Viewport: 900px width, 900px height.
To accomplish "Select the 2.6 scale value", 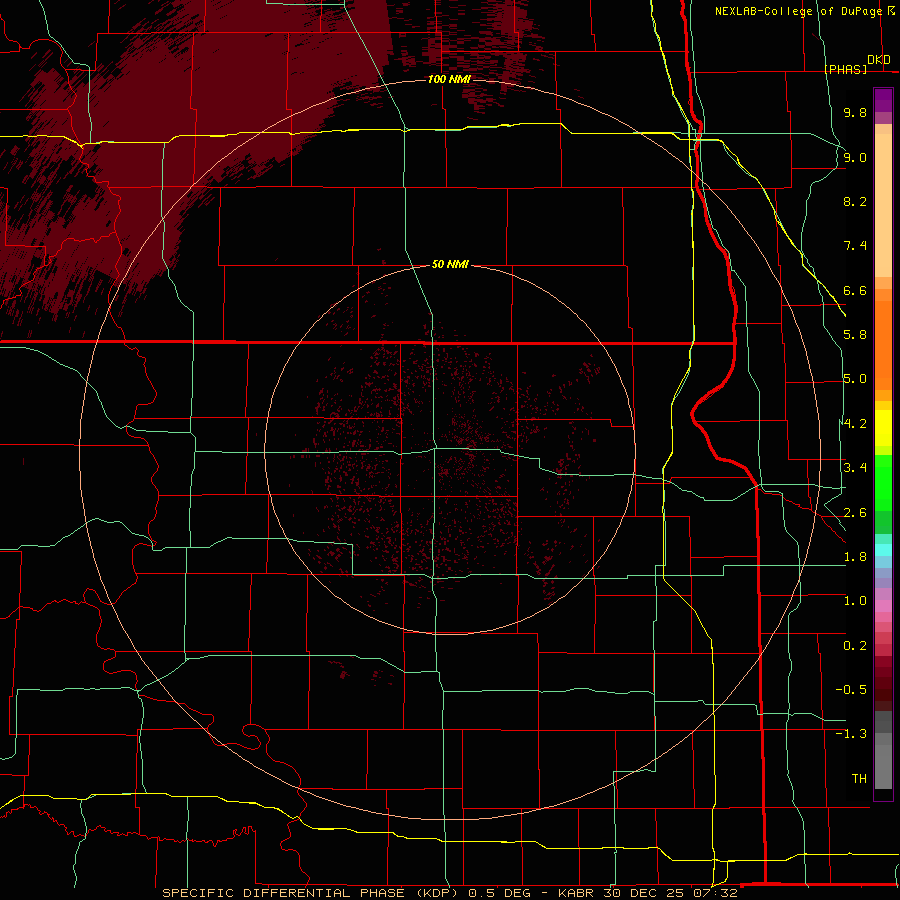I will pyautogui.click(x=855, y=513).
